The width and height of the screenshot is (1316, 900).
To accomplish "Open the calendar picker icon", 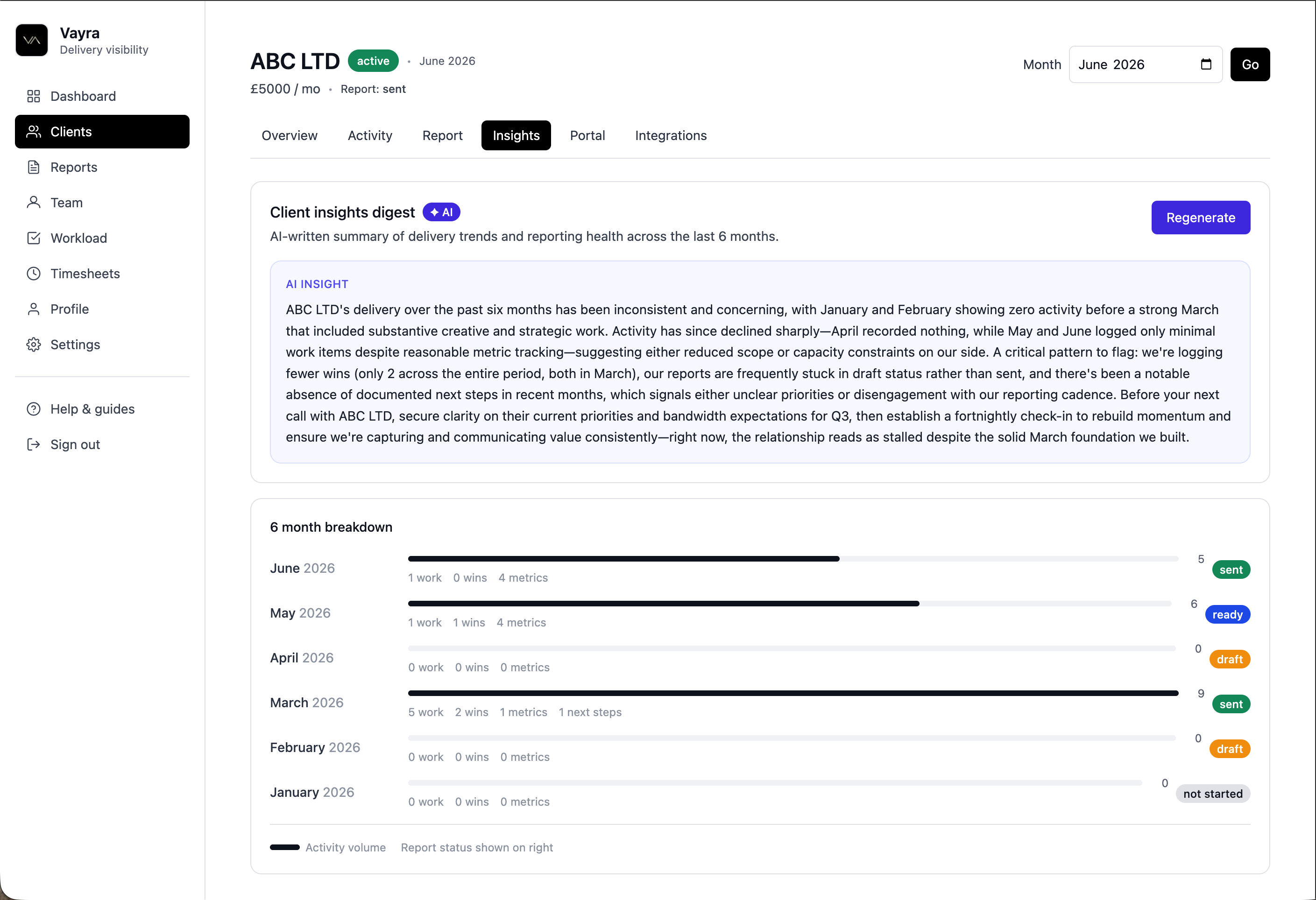I will coord(1206,64).
